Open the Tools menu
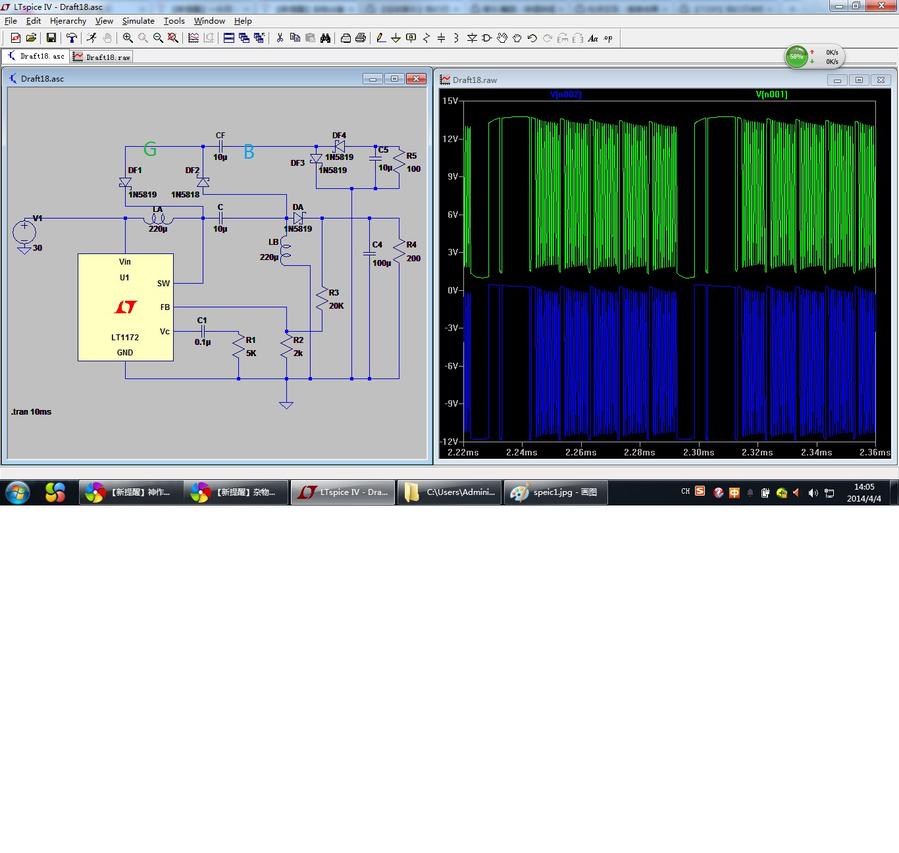This screenshot has width=899, height=853. tap(174, 21)
